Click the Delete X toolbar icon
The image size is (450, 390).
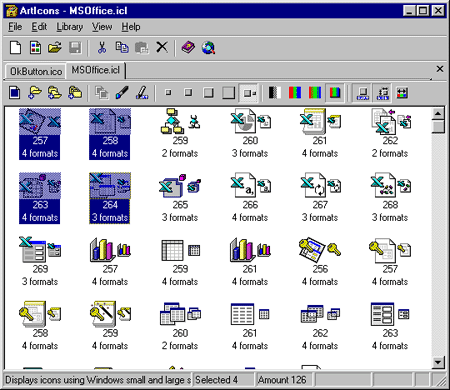click(x=162, y=48)
